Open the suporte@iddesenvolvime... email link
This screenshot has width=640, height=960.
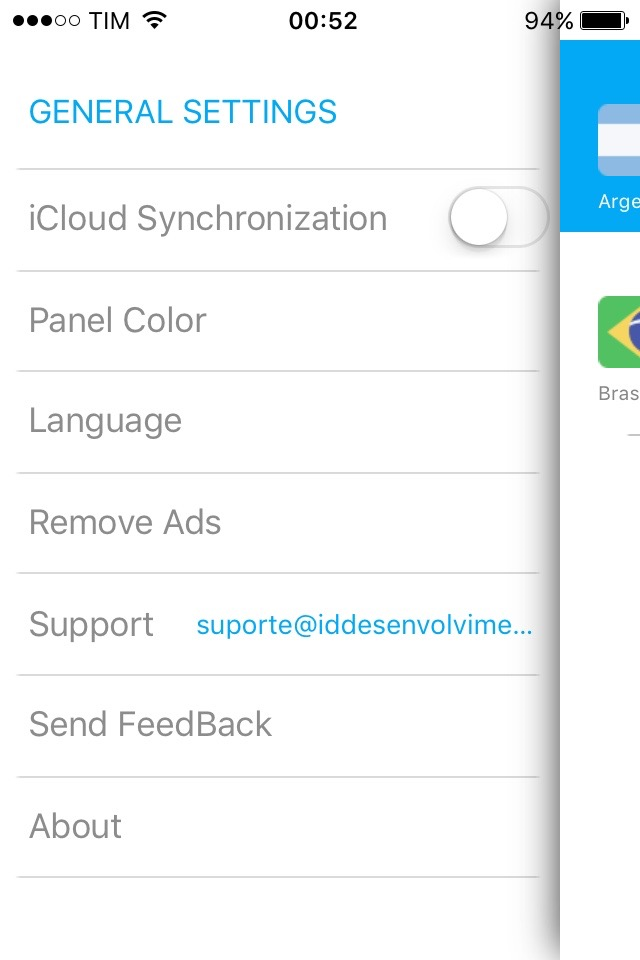364,626
